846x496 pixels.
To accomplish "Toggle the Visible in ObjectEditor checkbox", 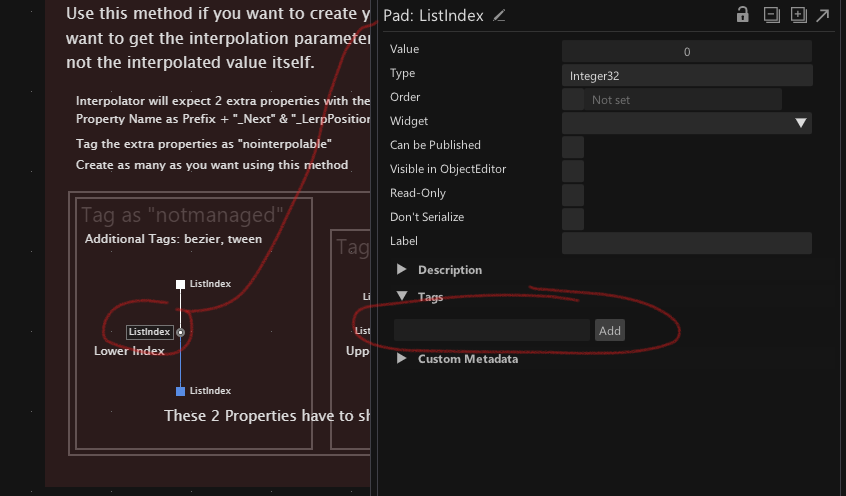I will [573, 171].
